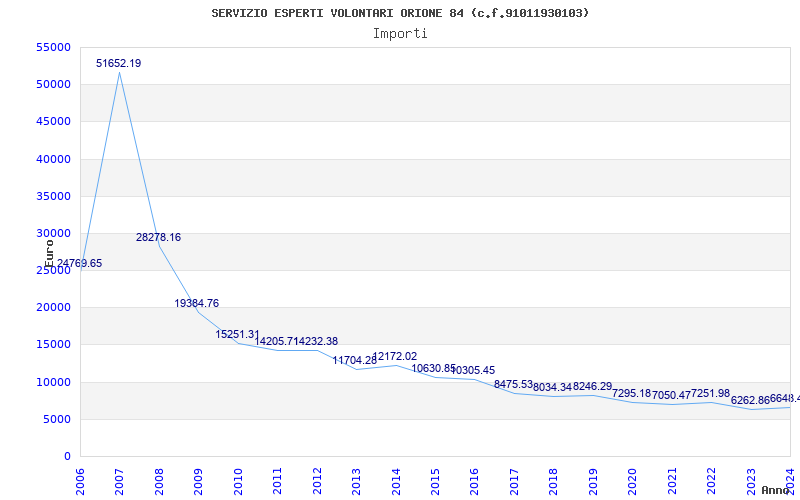Click the 0 y-axis tick label
Screen dimensions: 800x500
(x=67, y=457)
